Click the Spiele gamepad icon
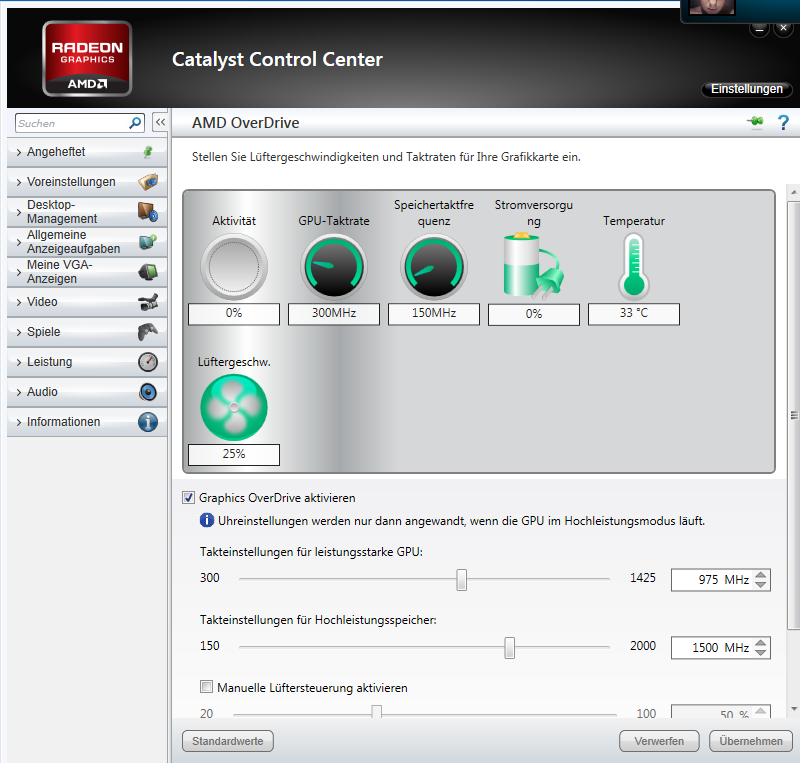Image resolution: width=800 pixels, height=763 pixels. [148, 332]
